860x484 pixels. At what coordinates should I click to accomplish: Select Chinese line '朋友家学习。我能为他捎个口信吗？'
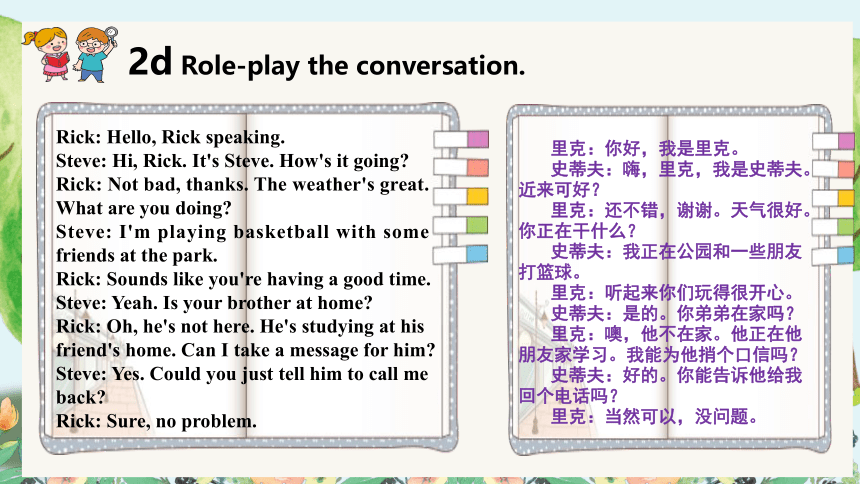(659, 354)
